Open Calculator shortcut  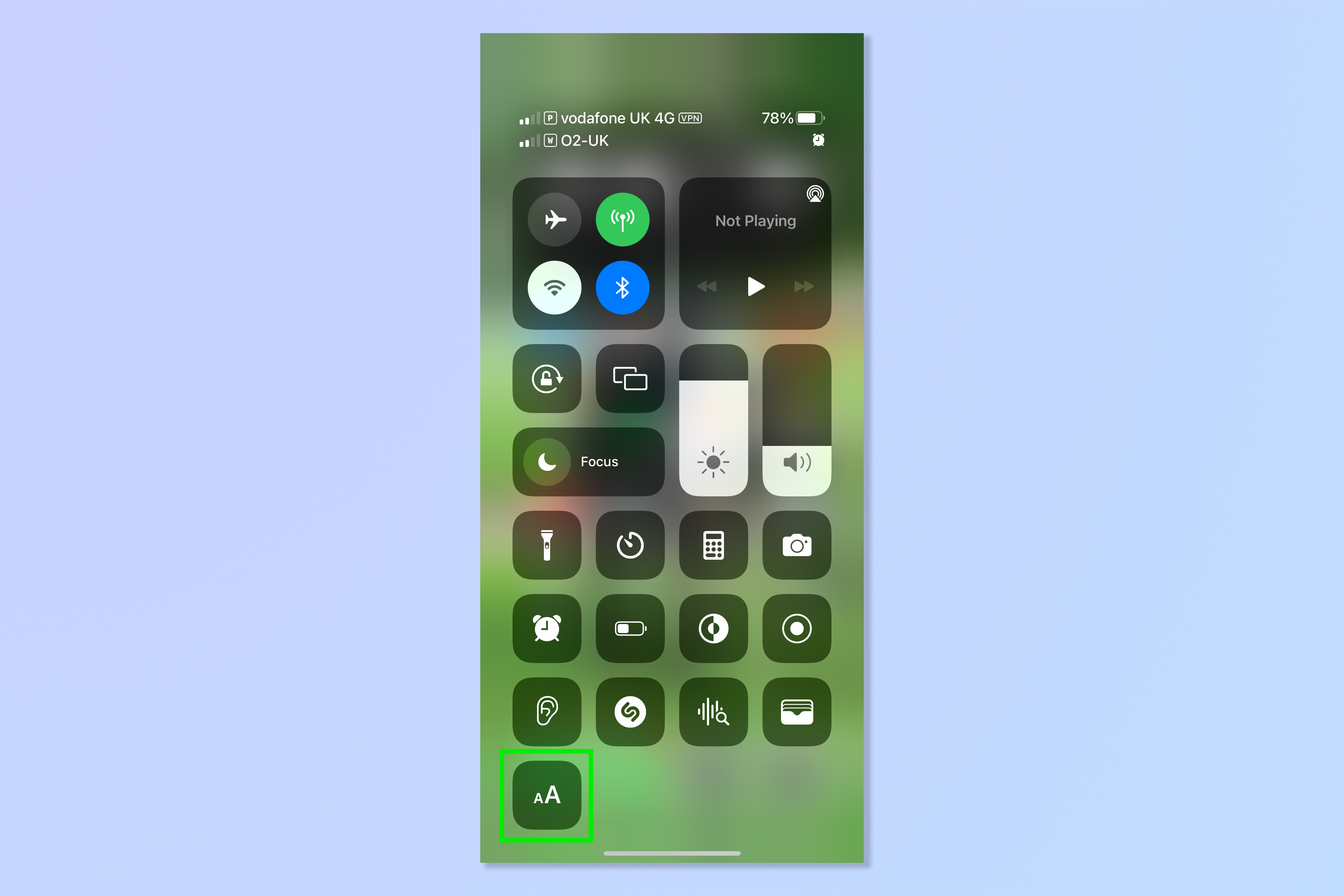click(x=714, y=546)
